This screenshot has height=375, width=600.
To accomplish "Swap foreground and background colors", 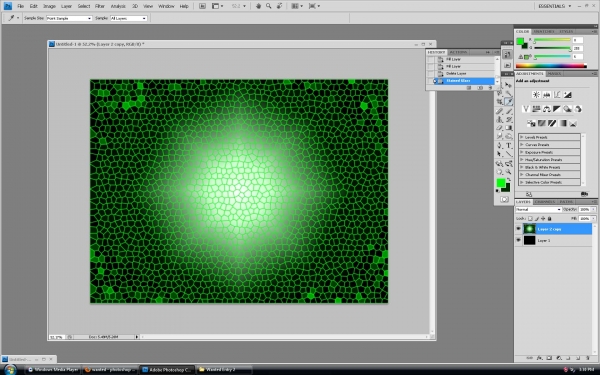I will point(509,179).
